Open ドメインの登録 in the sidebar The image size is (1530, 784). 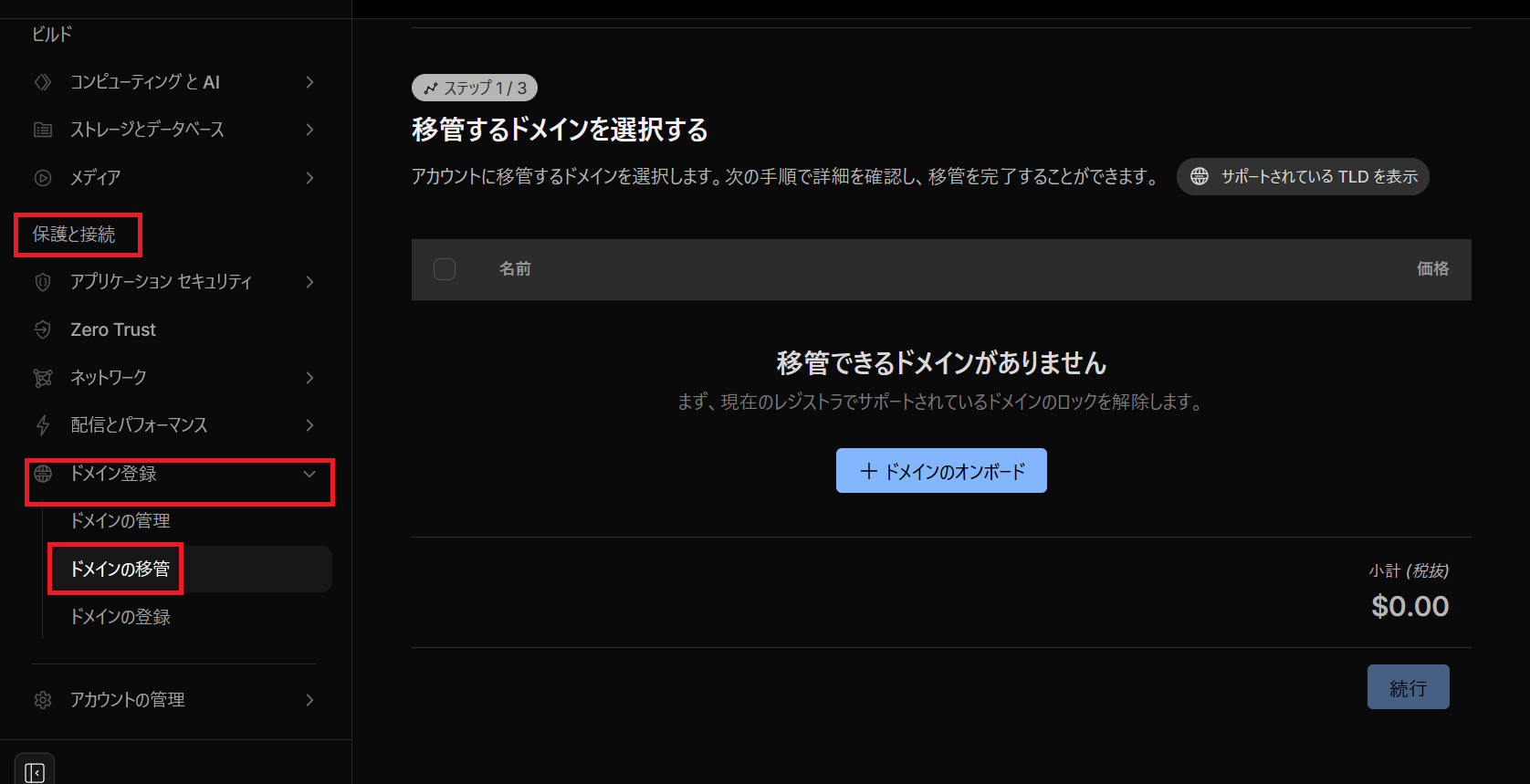121,617
